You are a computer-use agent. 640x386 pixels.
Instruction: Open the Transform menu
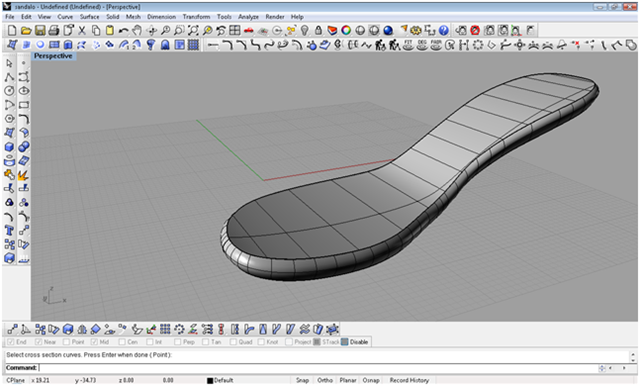click(x=196, y=17)
